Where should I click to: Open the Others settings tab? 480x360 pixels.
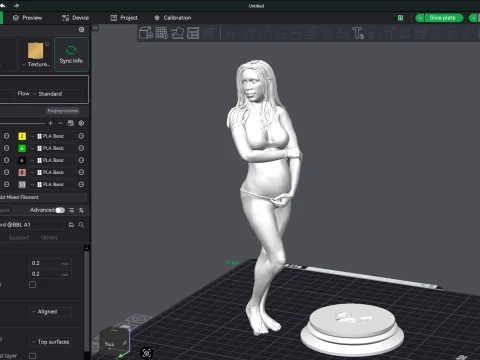49,238
